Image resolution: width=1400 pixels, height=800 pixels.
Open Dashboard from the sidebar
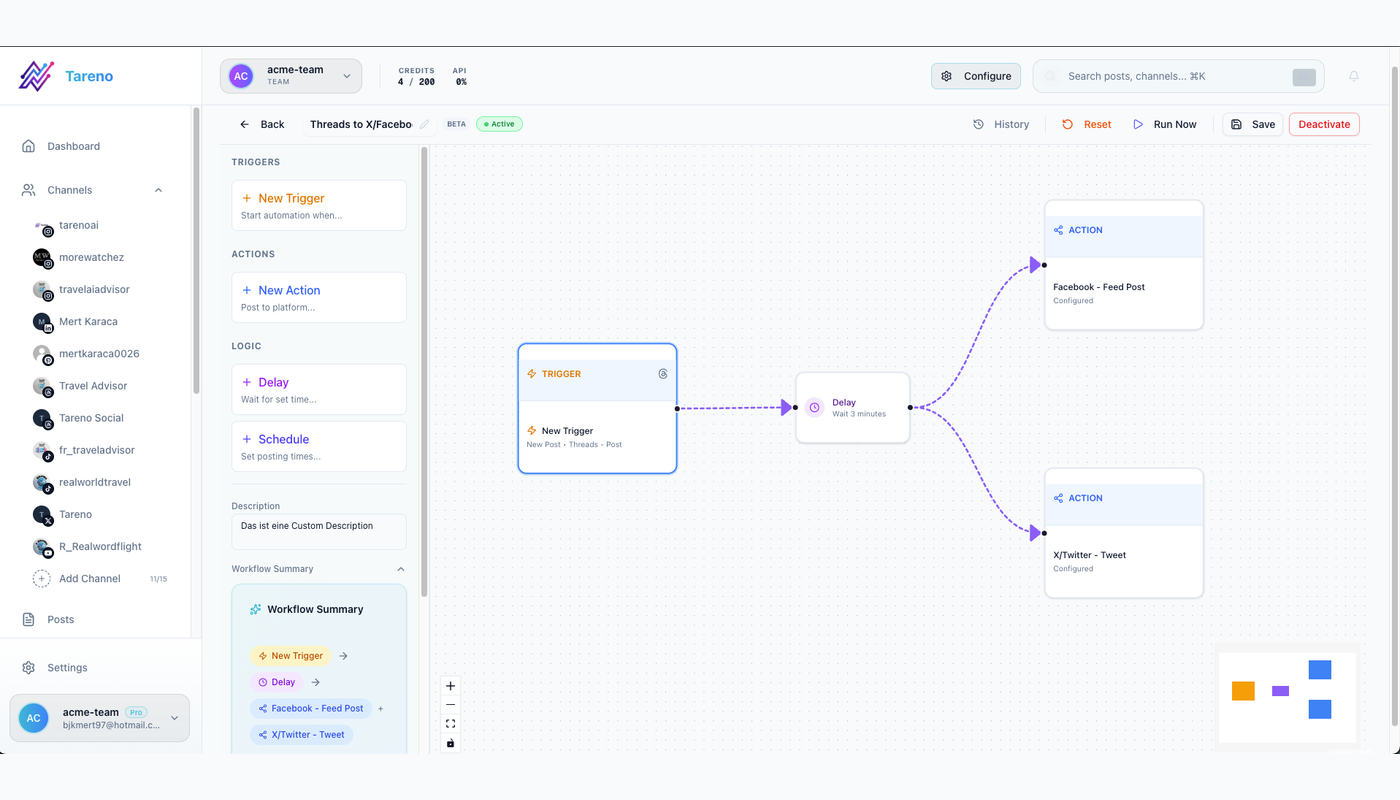point(74,146)
